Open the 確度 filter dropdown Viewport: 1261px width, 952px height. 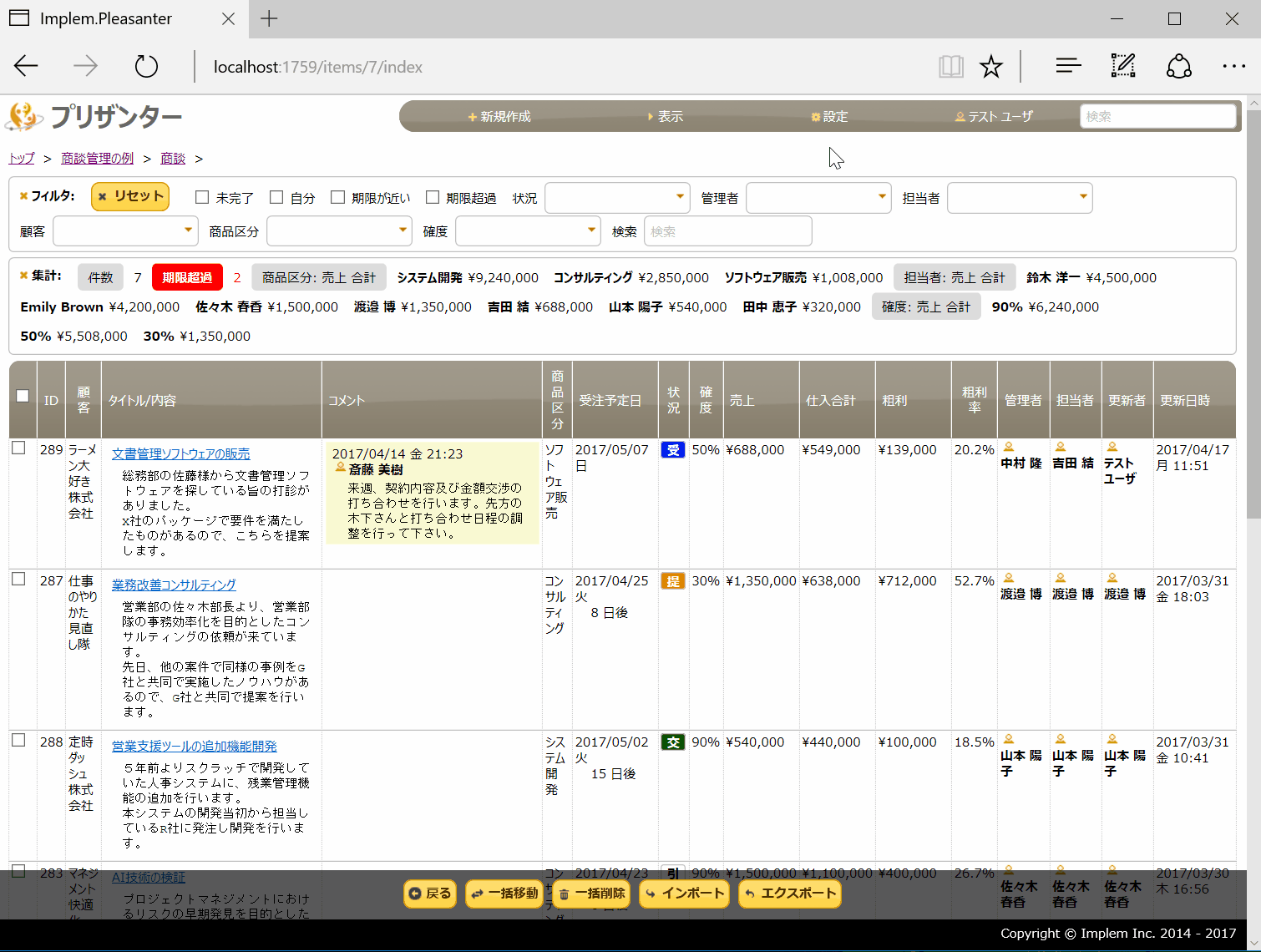click(x=528, y=230)
